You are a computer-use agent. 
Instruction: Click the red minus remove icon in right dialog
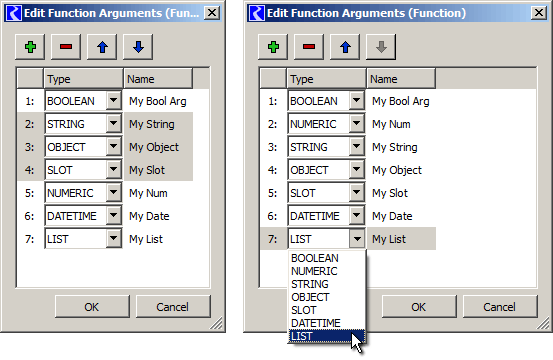pos(309,47)
